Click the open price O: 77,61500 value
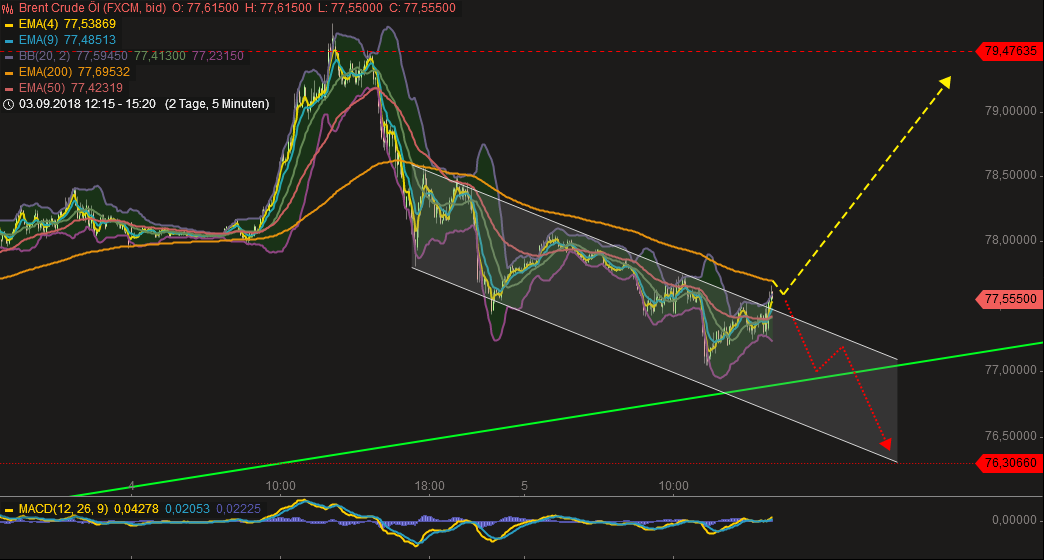 [204, 8]
